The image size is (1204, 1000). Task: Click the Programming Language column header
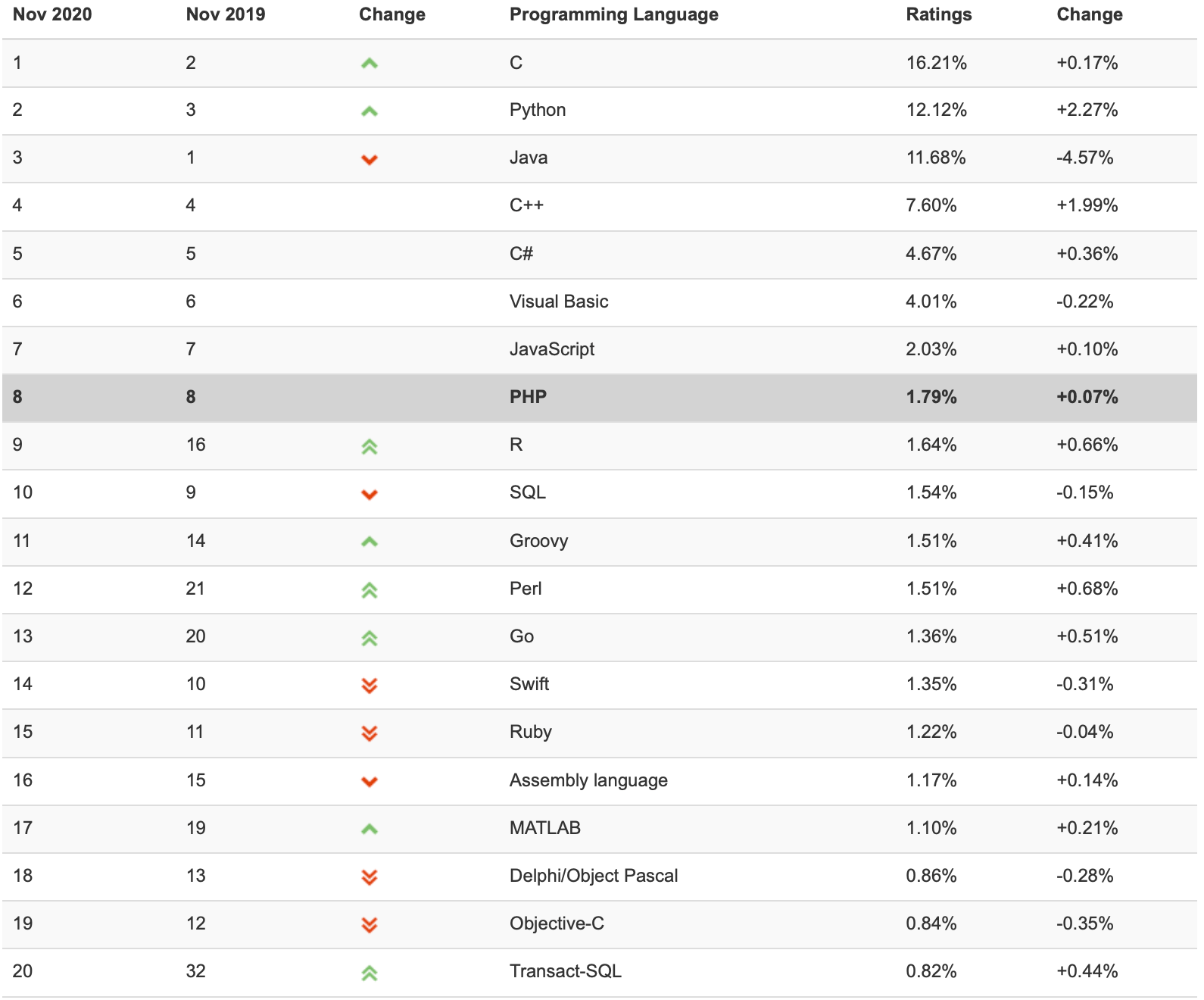[613, 14]
